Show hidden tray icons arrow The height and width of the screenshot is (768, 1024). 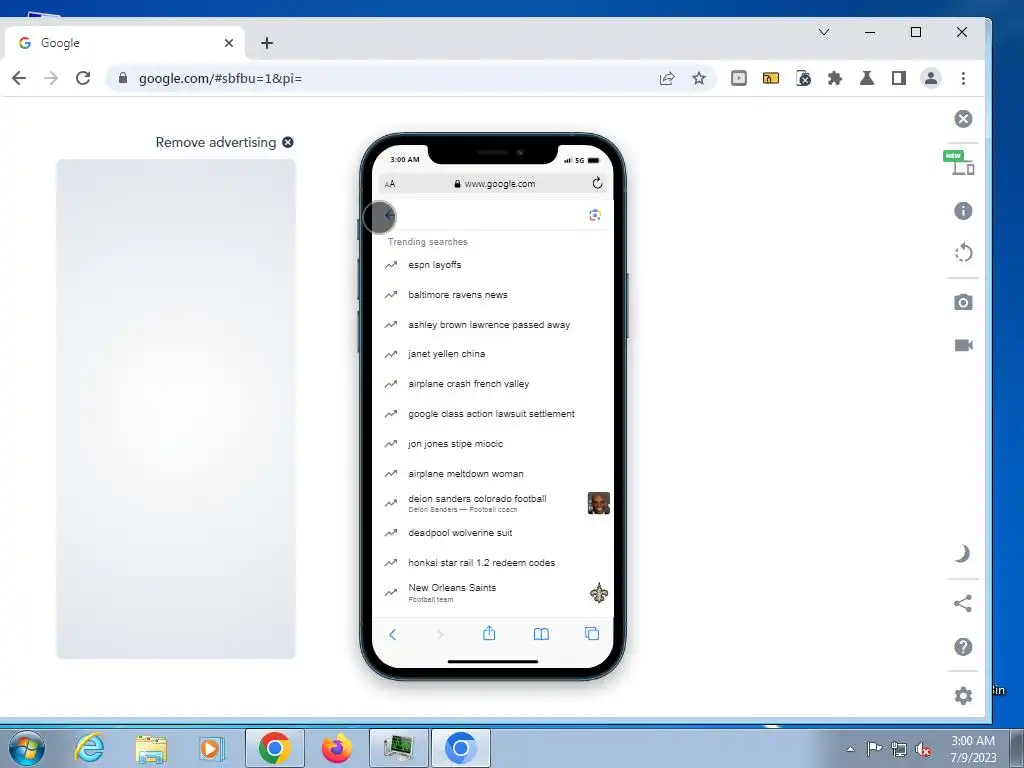(850, 749)
